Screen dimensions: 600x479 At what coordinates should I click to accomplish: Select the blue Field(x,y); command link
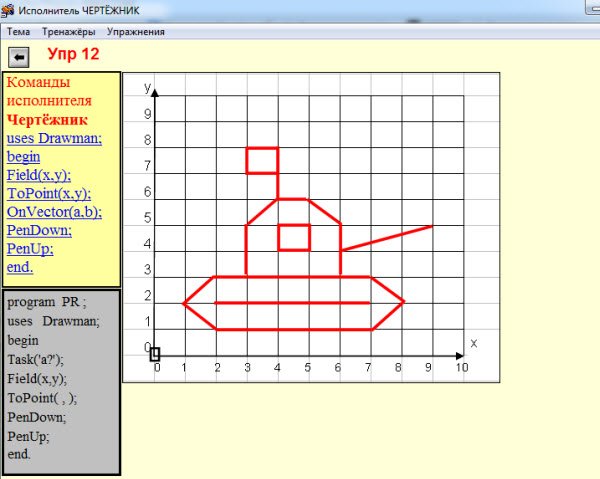click(x=39, y=175)
